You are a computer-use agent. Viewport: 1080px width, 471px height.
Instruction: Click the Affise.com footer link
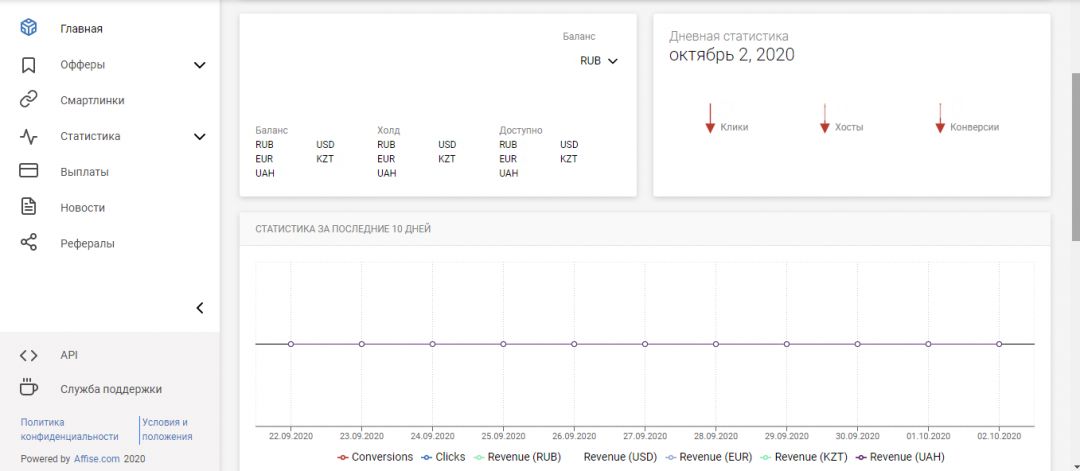pyautogui.click(x=97, y=459)
